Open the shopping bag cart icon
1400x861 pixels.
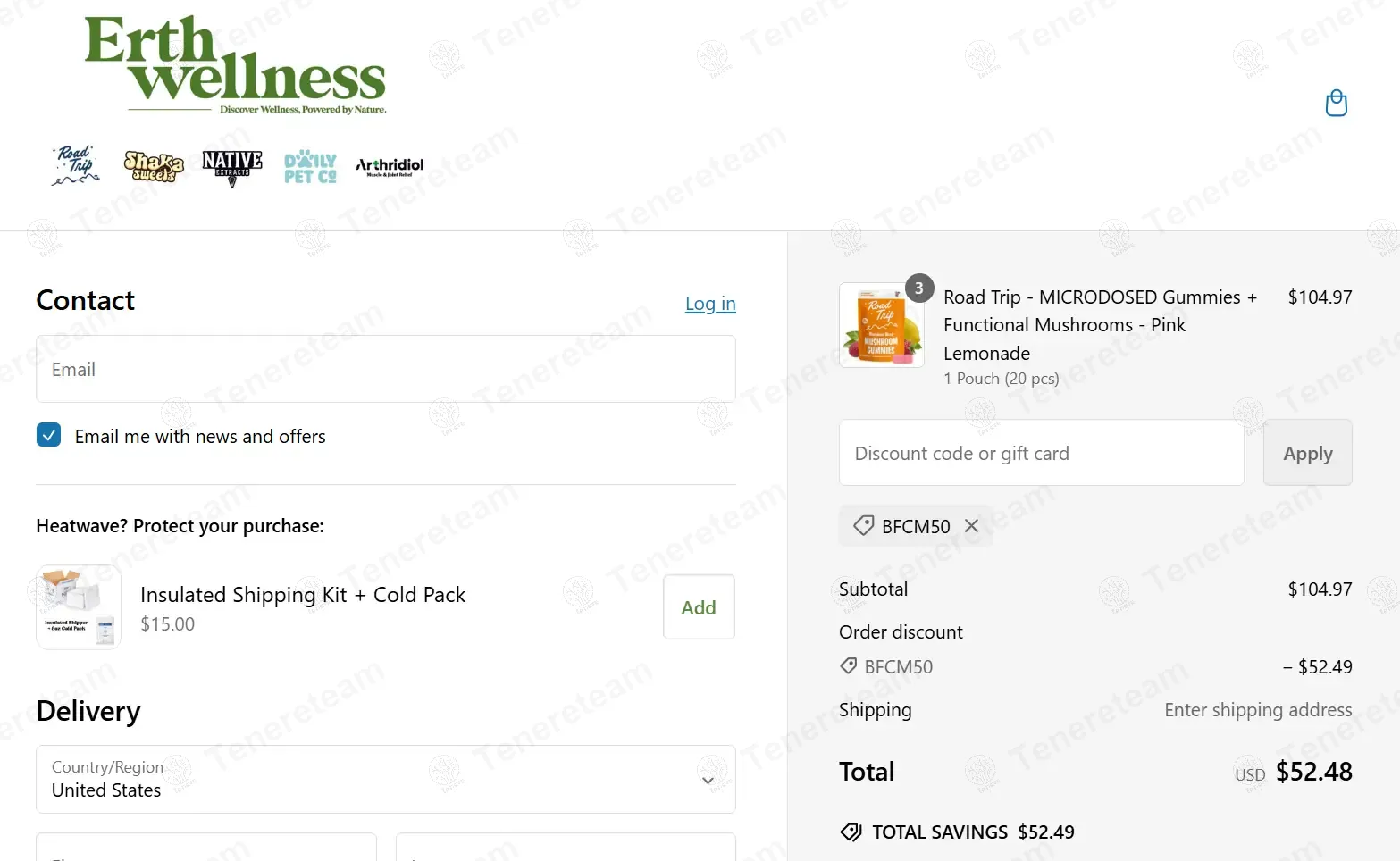(x=1336, y=104)
